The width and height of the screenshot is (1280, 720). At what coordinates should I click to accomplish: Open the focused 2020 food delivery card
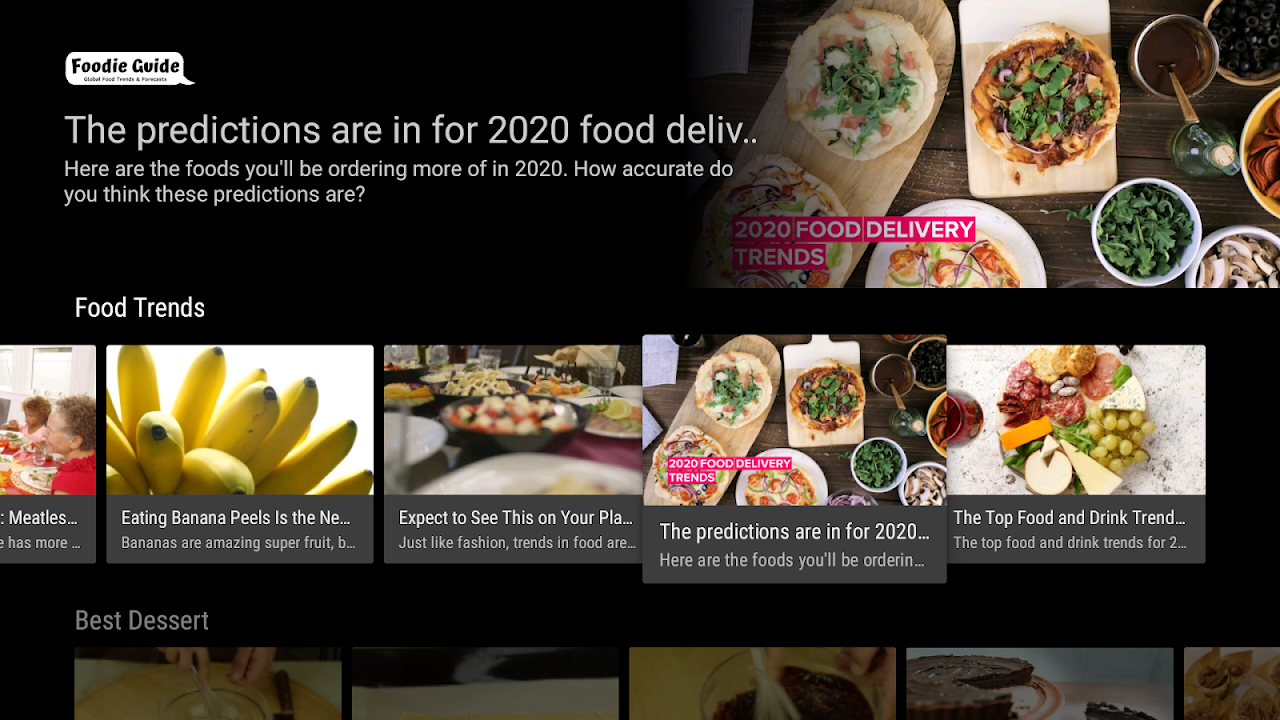tap(794, 459)
